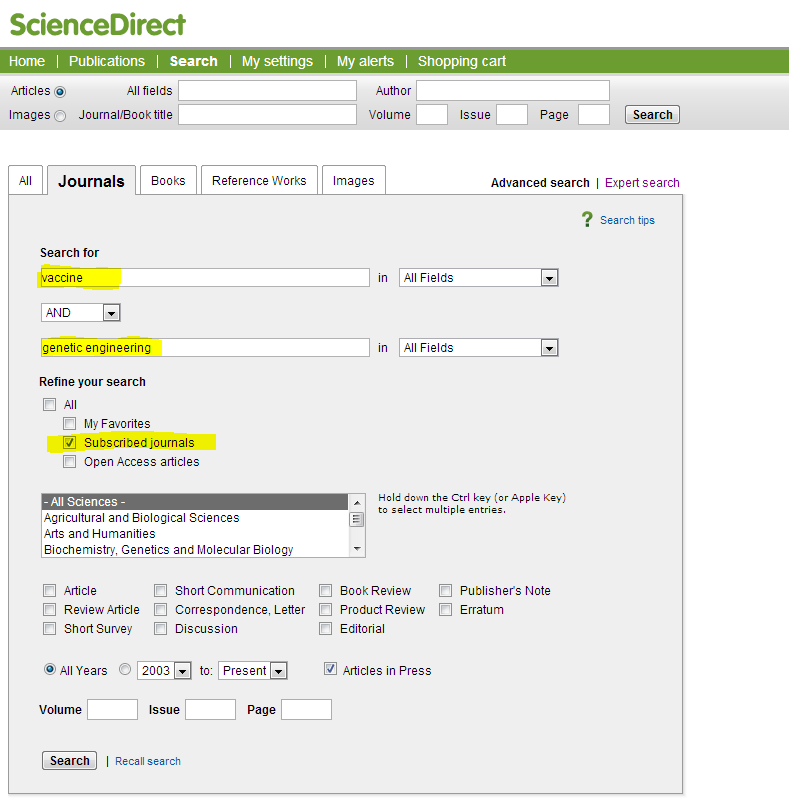
Task: Enable the Review Article document type
Action: [x=49, y=609]
